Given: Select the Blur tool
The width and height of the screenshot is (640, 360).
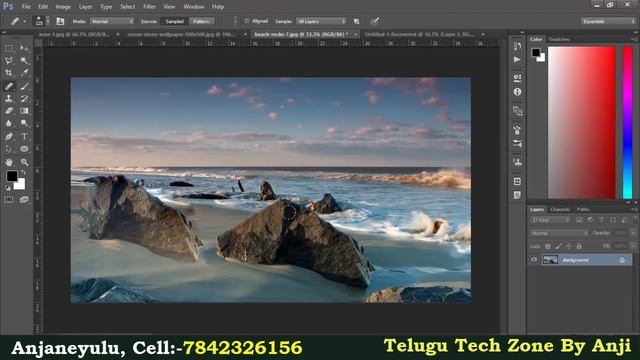Looking at the screenshot, I should (x=9, y=123).
